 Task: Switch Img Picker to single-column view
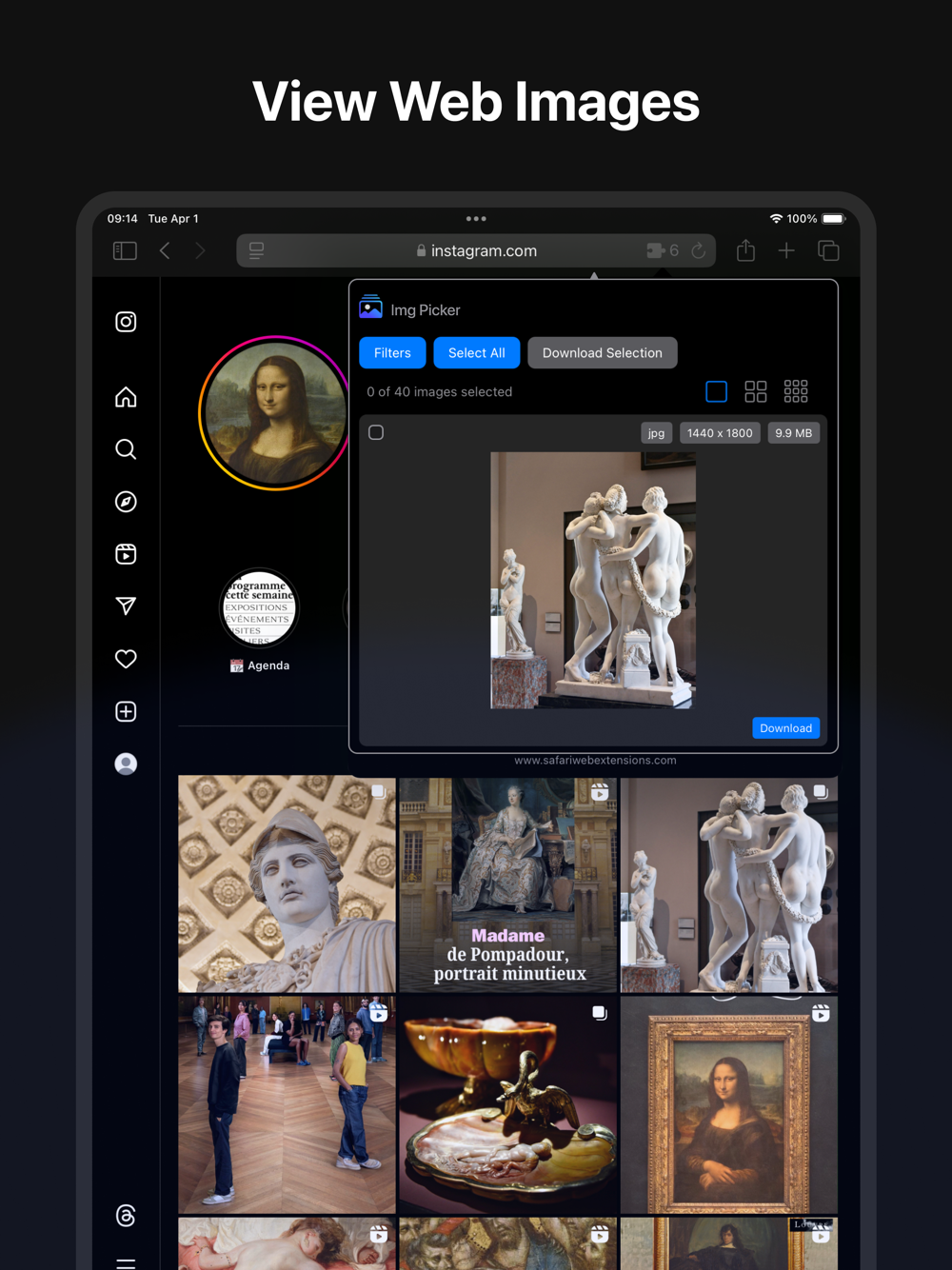(717, 391)
